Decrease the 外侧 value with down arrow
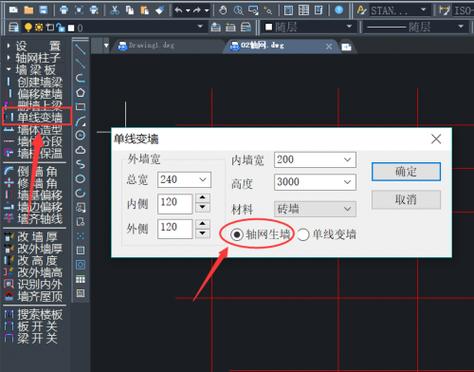Viewport: 474px width, 372px height. [202, 233]
